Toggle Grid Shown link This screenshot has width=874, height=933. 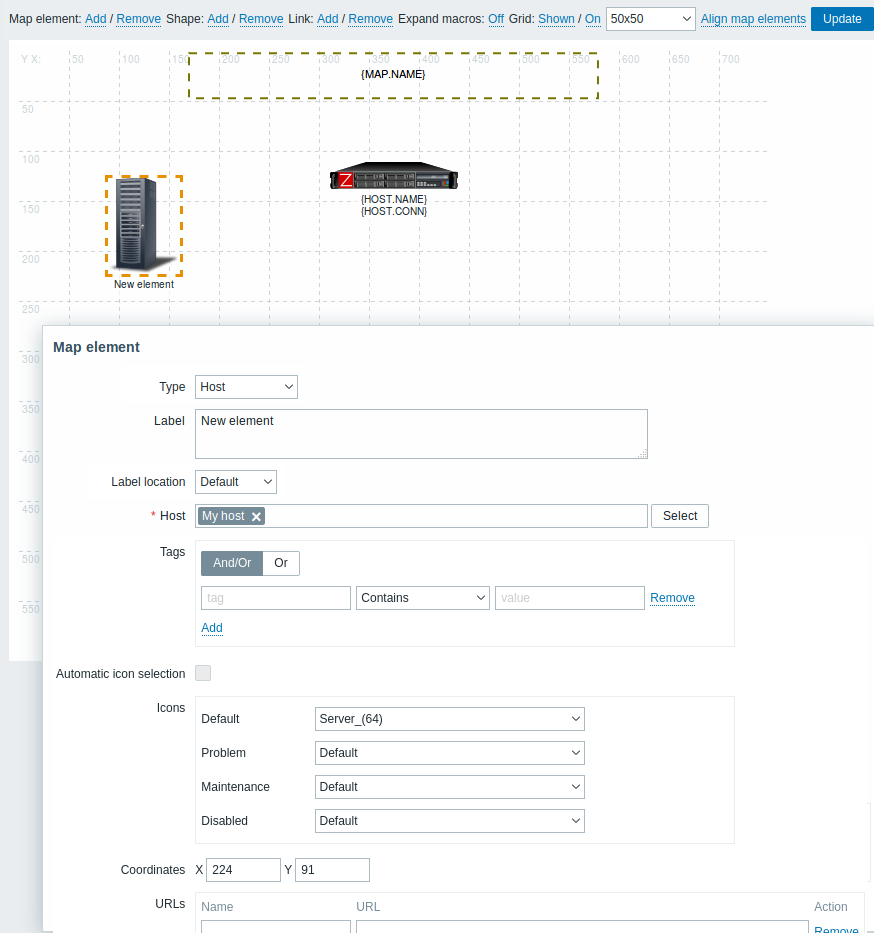(x=556, y=19)
